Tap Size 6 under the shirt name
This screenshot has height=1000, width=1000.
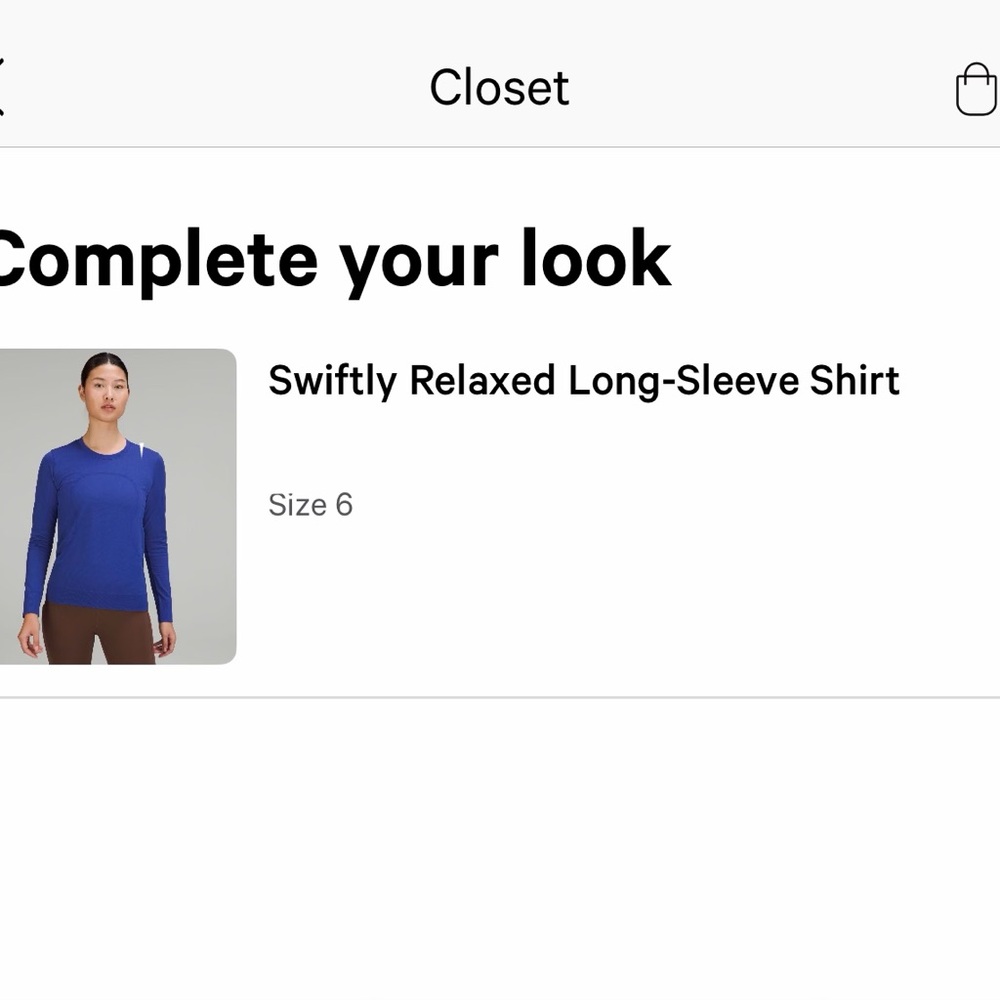click(x=310, y=504)
